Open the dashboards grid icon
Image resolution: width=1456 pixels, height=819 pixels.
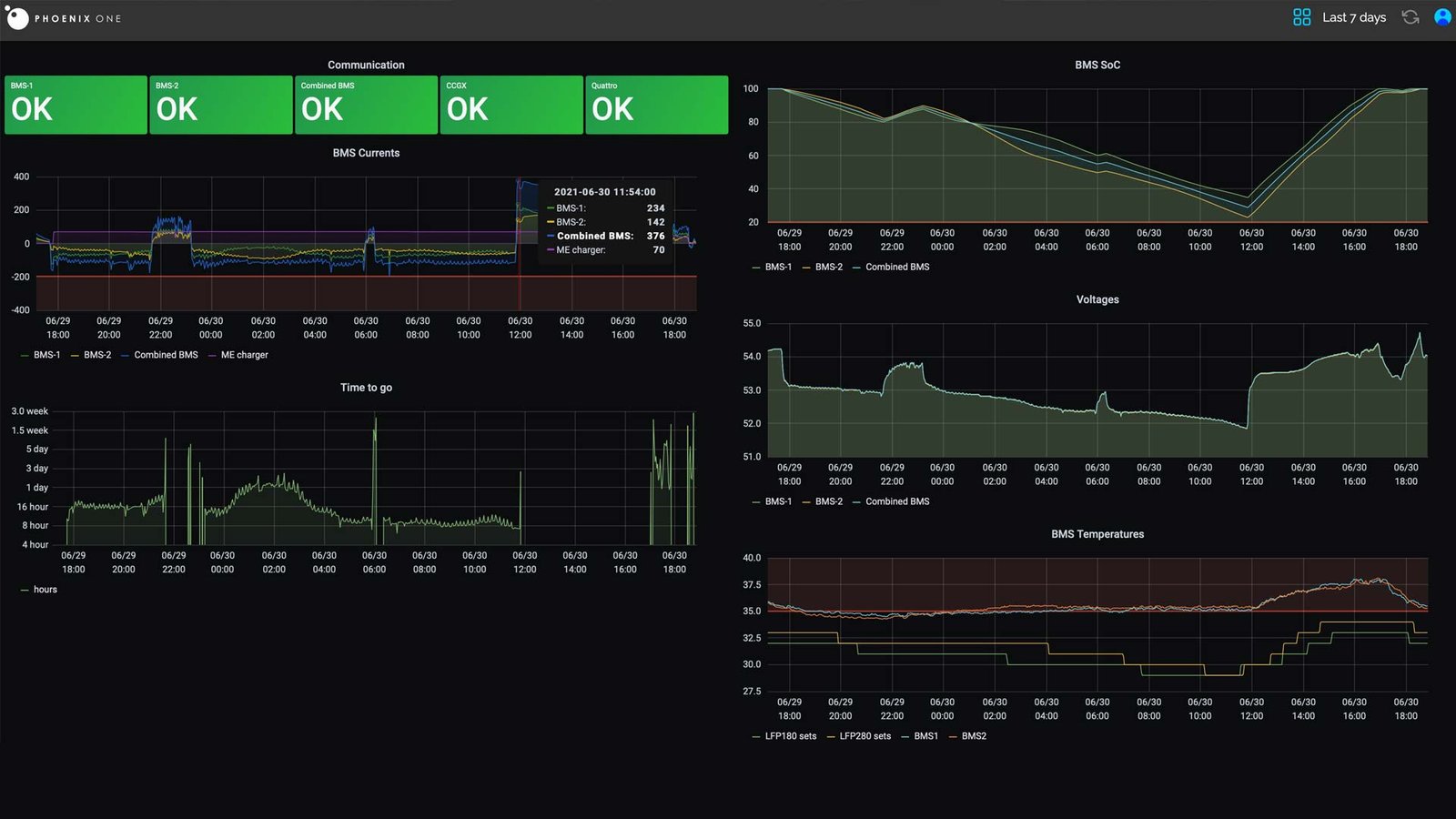[x=1301, y=17]
